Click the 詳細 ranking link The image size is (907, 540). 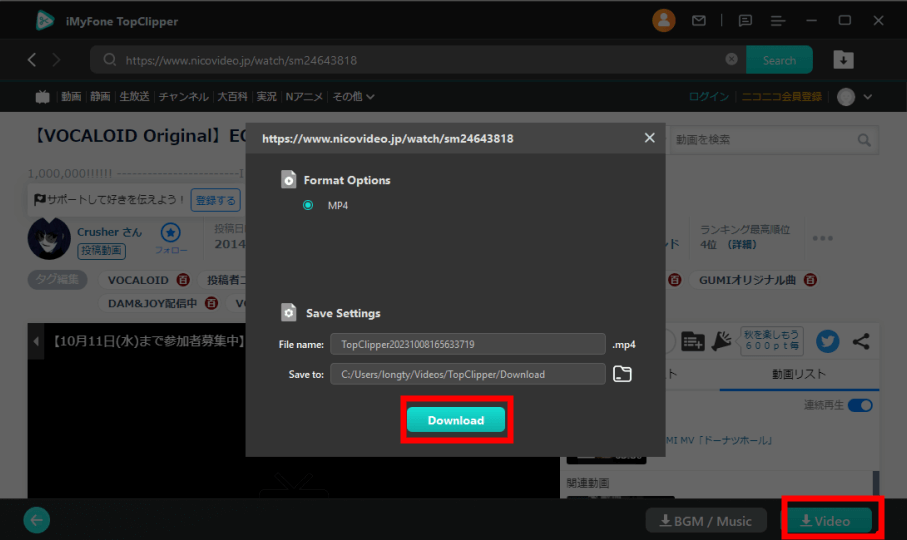[x=742, y=245]
